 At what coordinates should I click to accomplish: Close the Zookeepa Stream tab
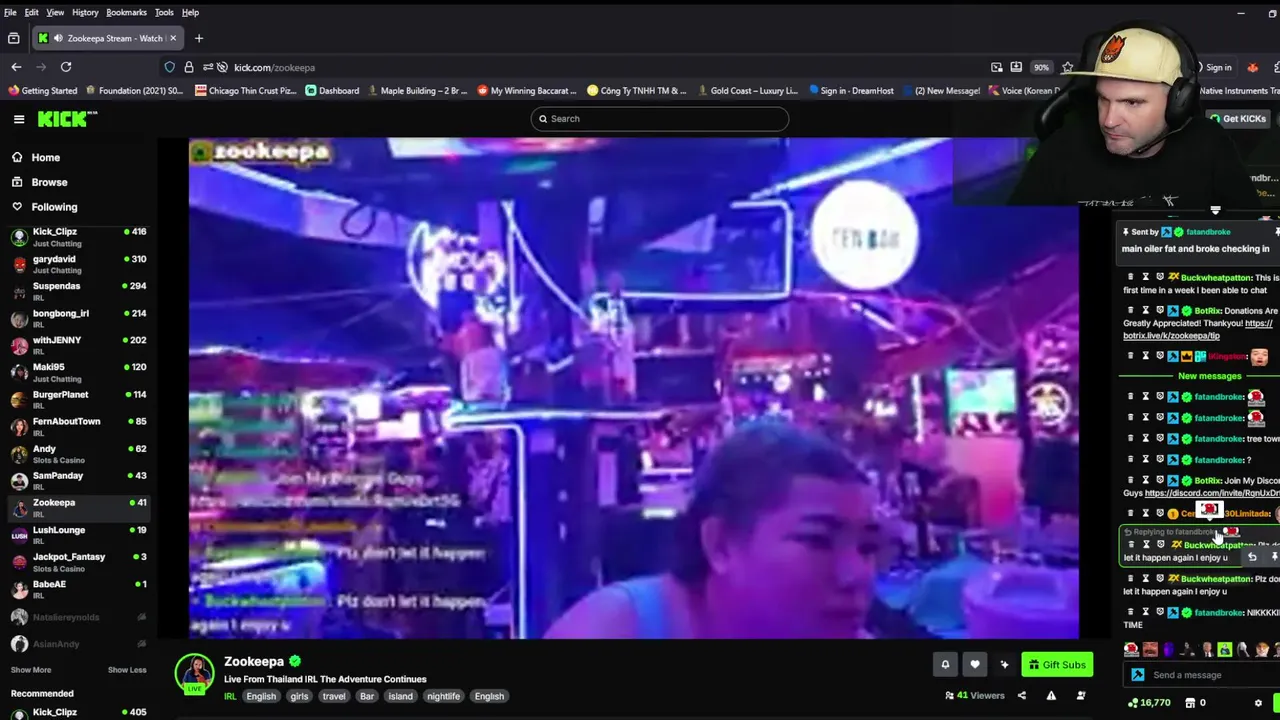[173, 38]
